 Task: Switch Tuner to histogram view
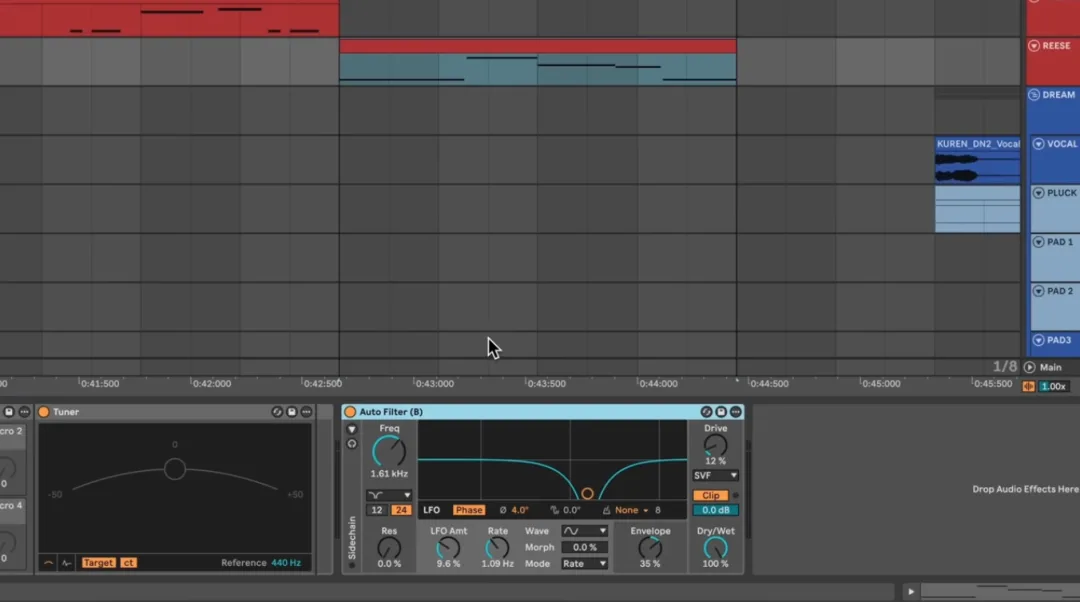66,563
